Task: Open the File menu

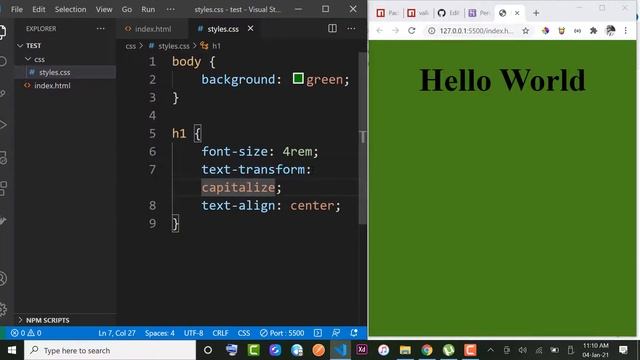Action: (x=17, y=9)
